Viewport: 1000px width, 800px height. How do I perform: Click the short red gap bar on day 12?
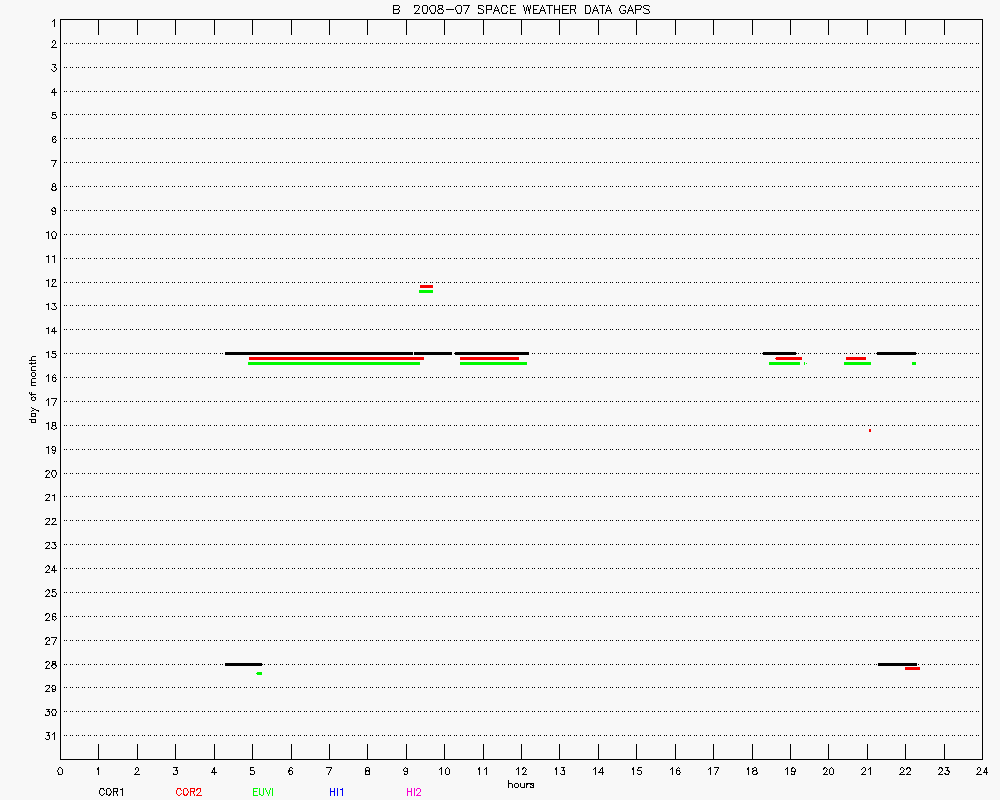[x=426, y=286]
